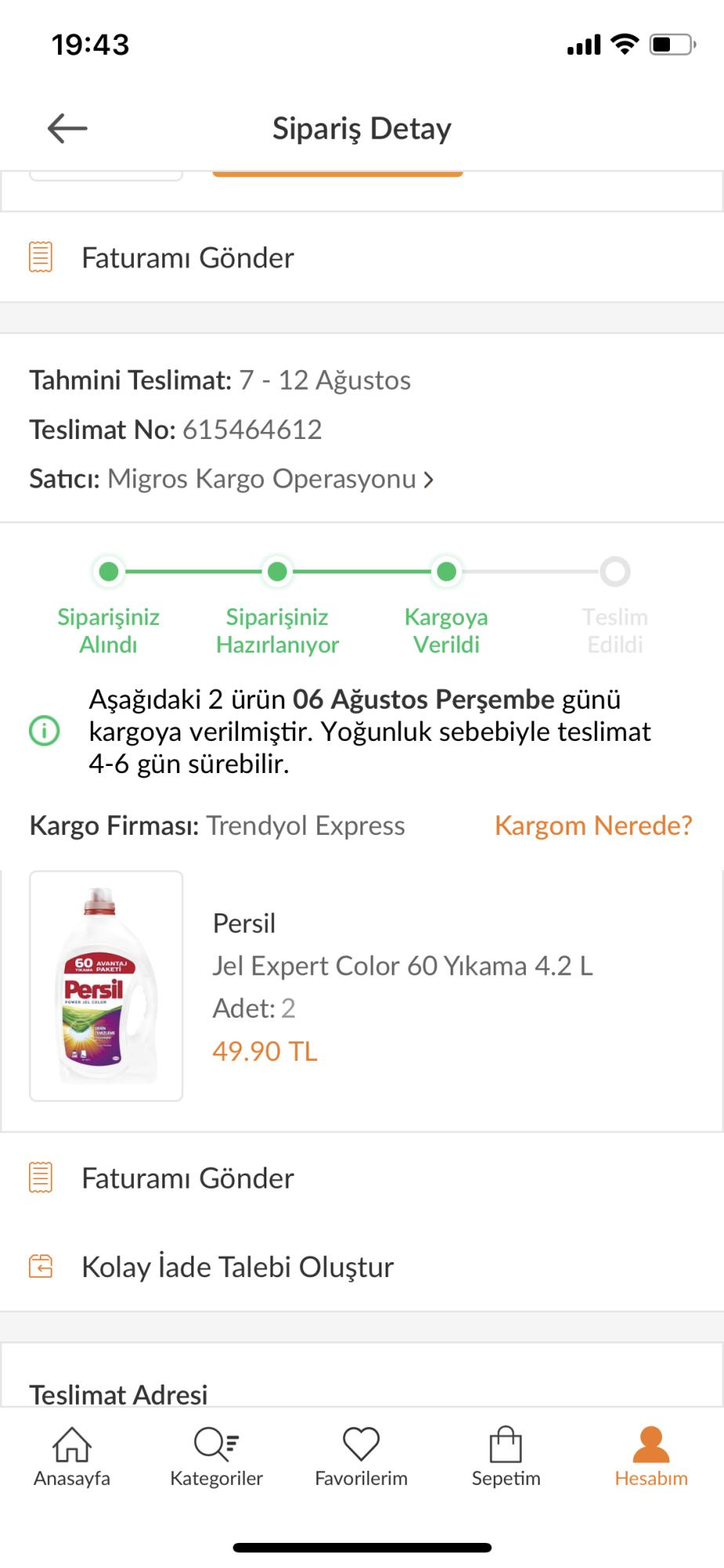
Task: Tap the Sepetim shopping bag icon
Action: point(506,1444)
